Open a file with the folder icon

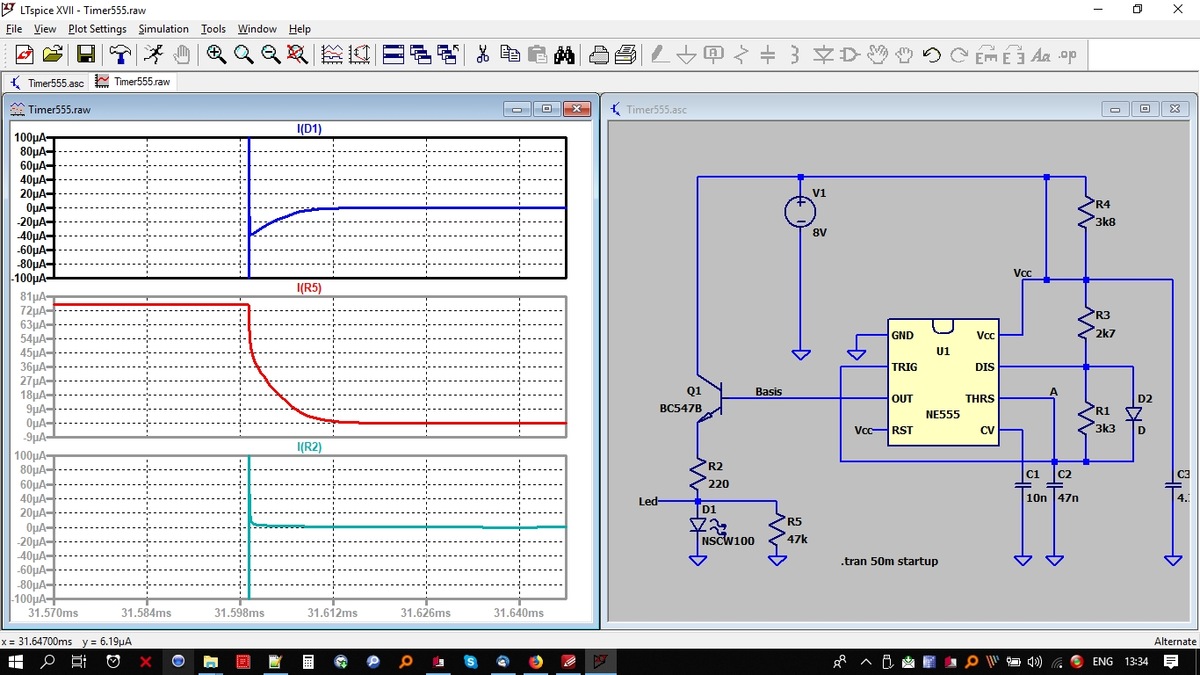coord(54,54)
